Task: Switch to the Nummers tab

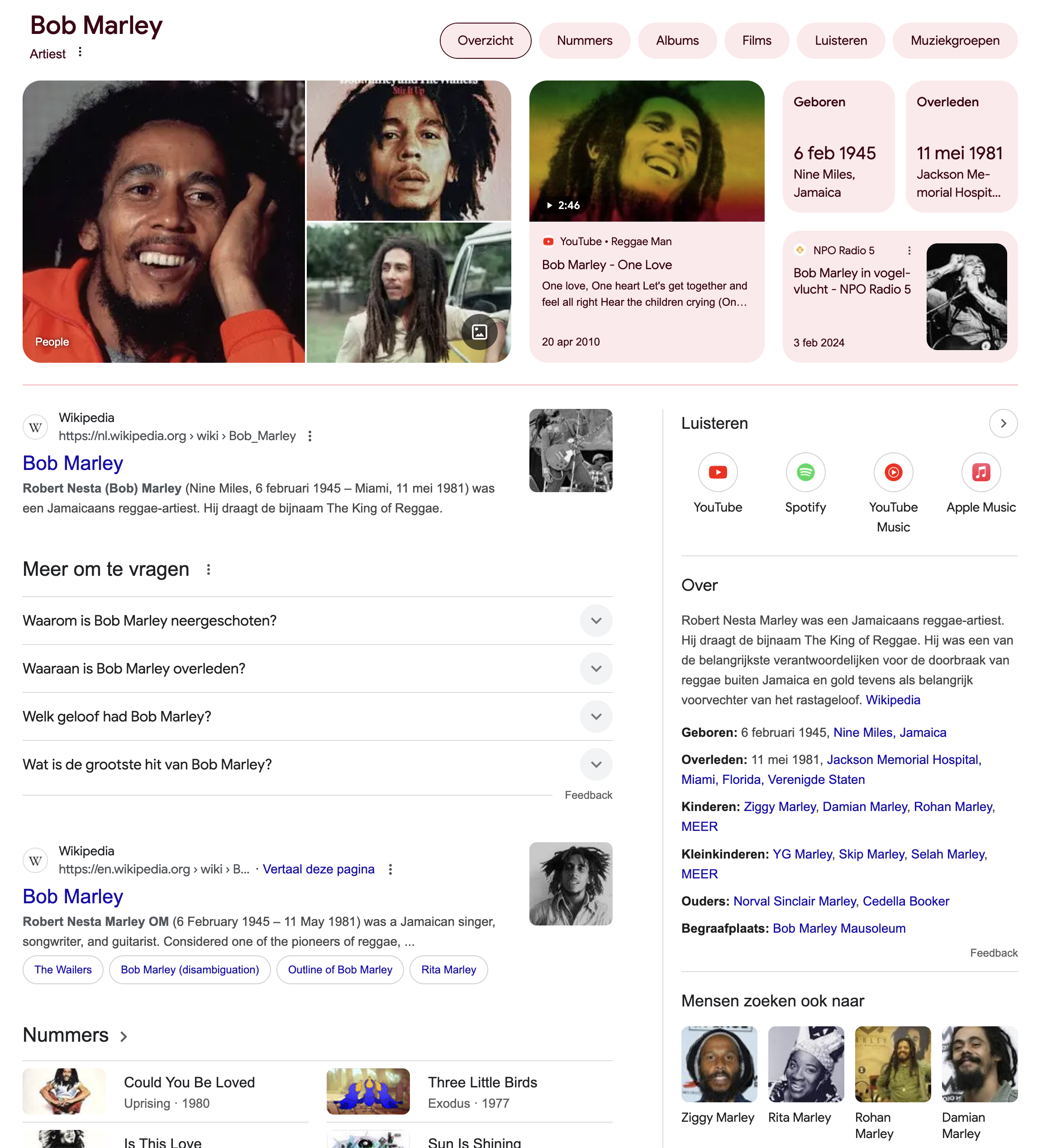Action: coord(585,40)
